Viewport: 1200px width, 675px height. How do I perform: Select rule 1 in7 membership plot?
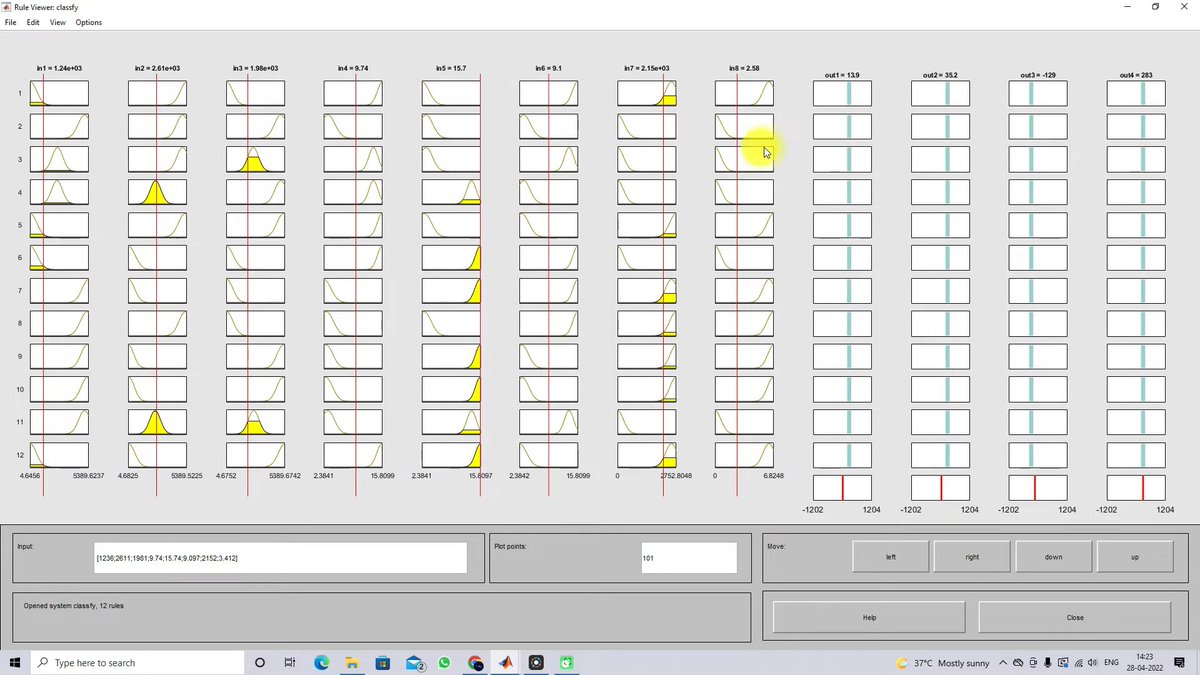click(647, 94)
